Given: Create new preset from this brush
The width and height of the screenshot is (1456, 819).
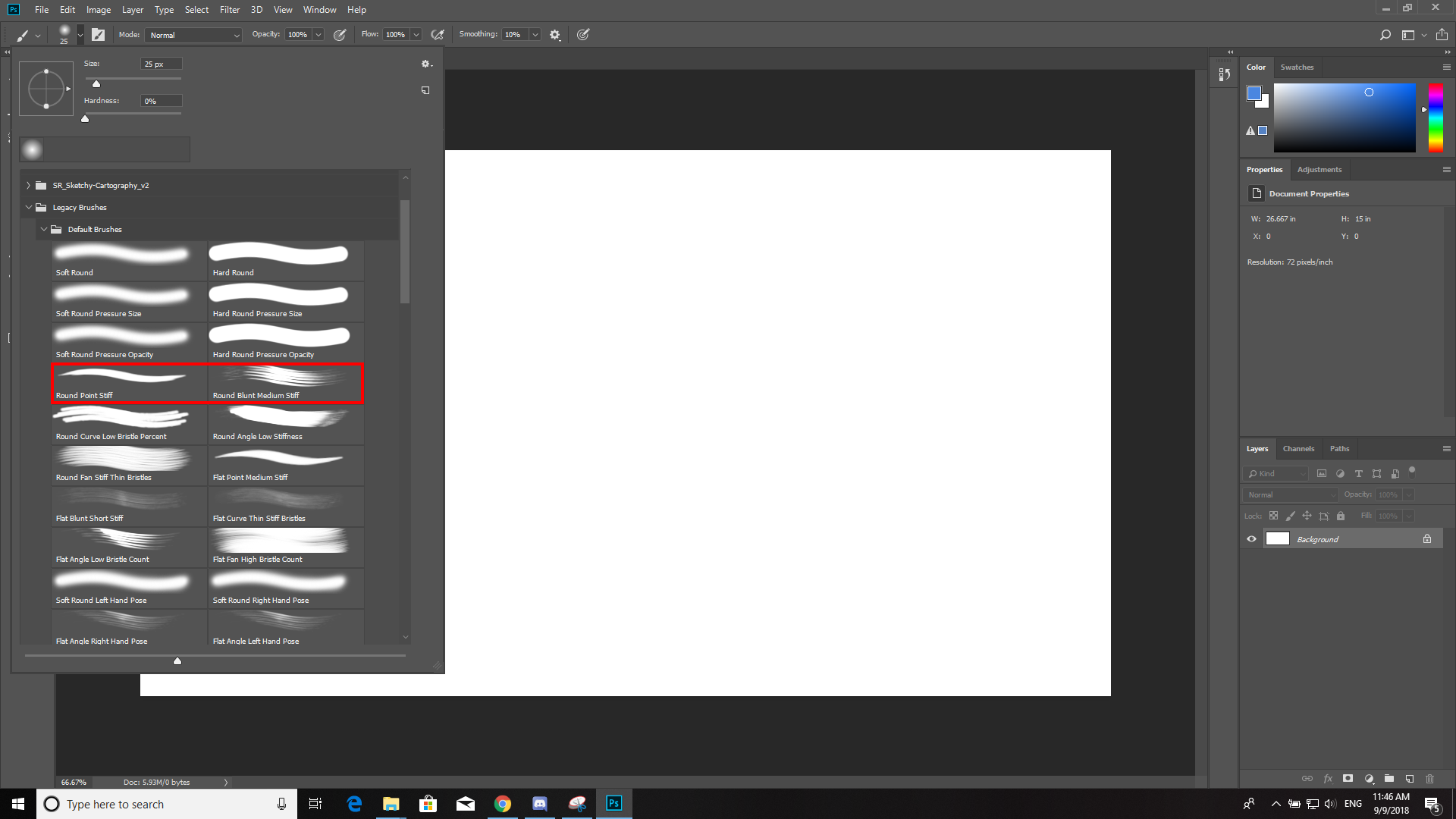Looking at the screenshot, I should [x=425, y=90].
